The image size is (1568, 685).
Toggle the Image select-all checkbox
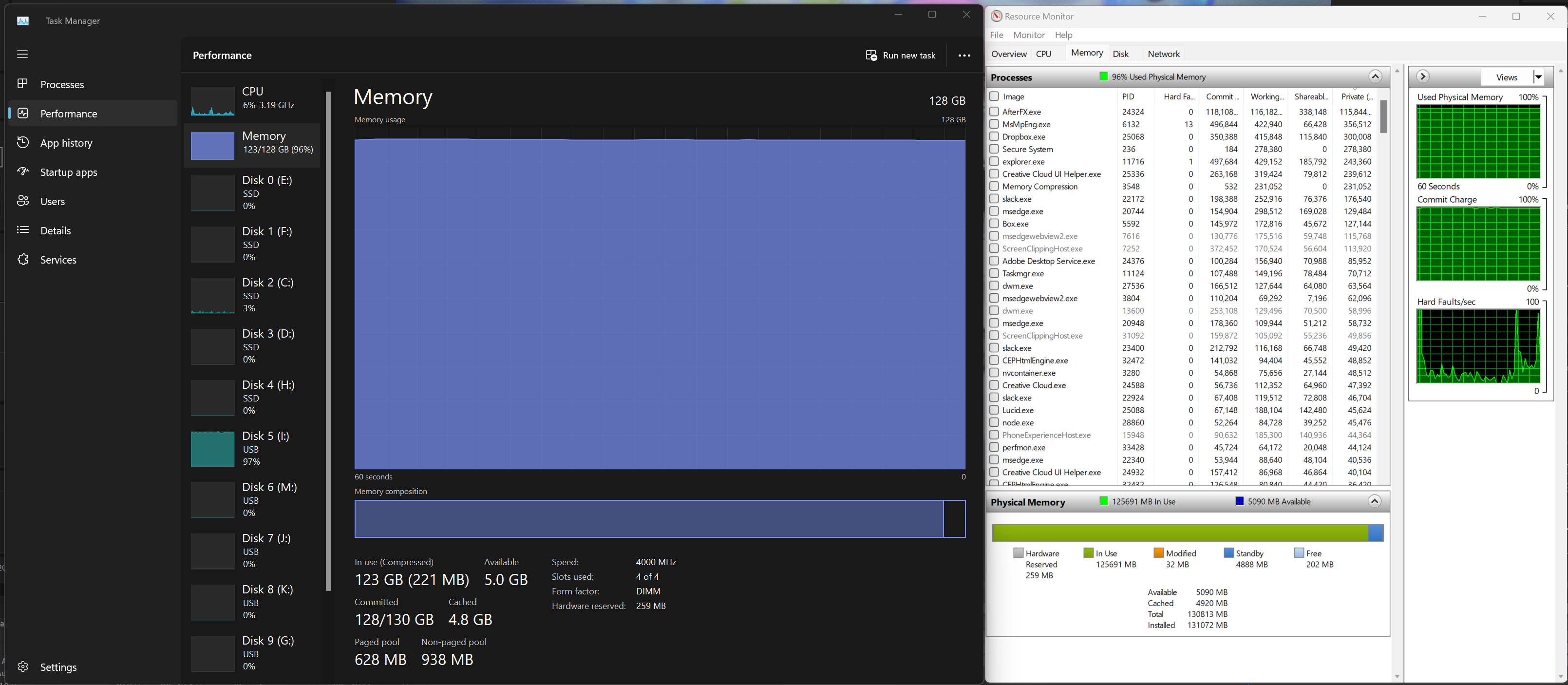(x=994, y=96)
